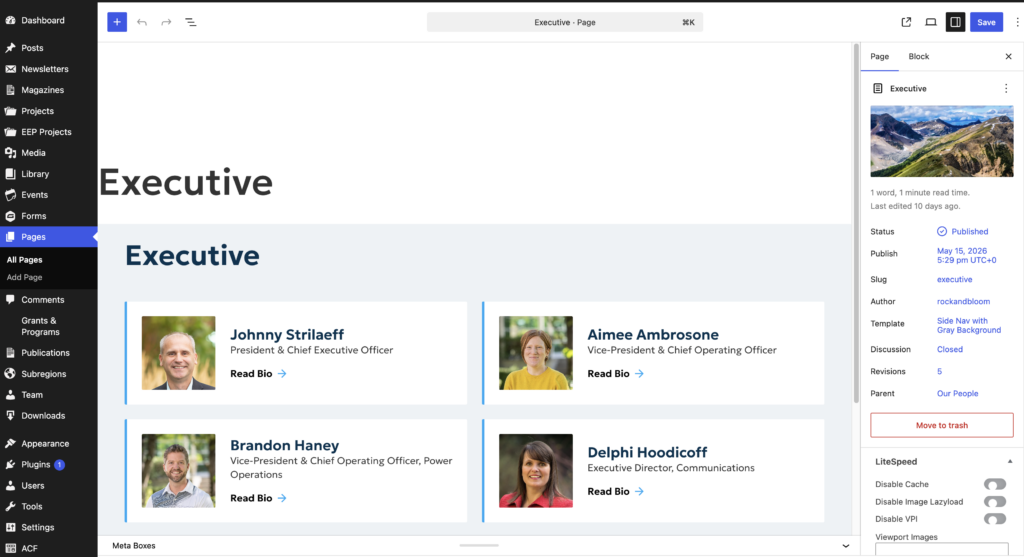The width and height of the screenshot is (1024, 557).
Task: Change the parent page Our People
Action: tap(957, 393)
